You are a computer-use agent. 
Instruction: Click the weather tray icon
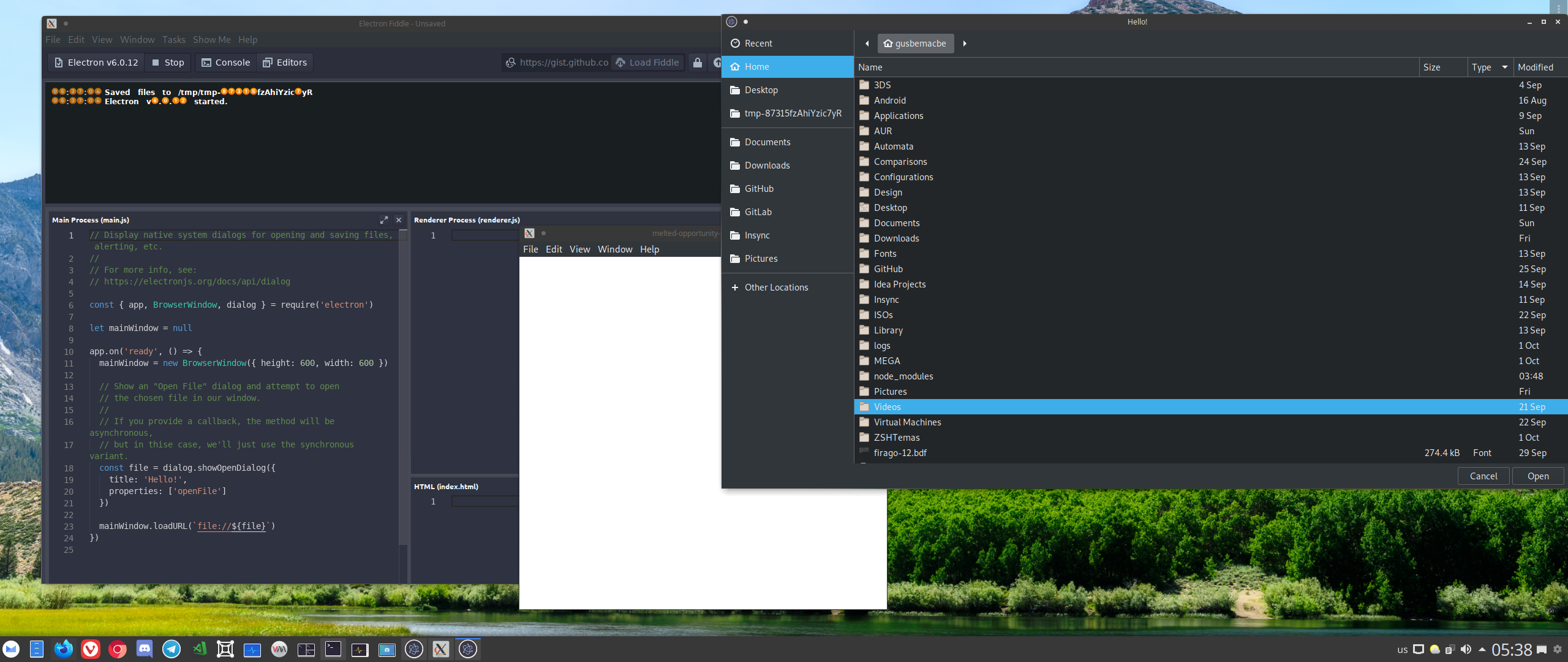click(x=1434, y=650)
